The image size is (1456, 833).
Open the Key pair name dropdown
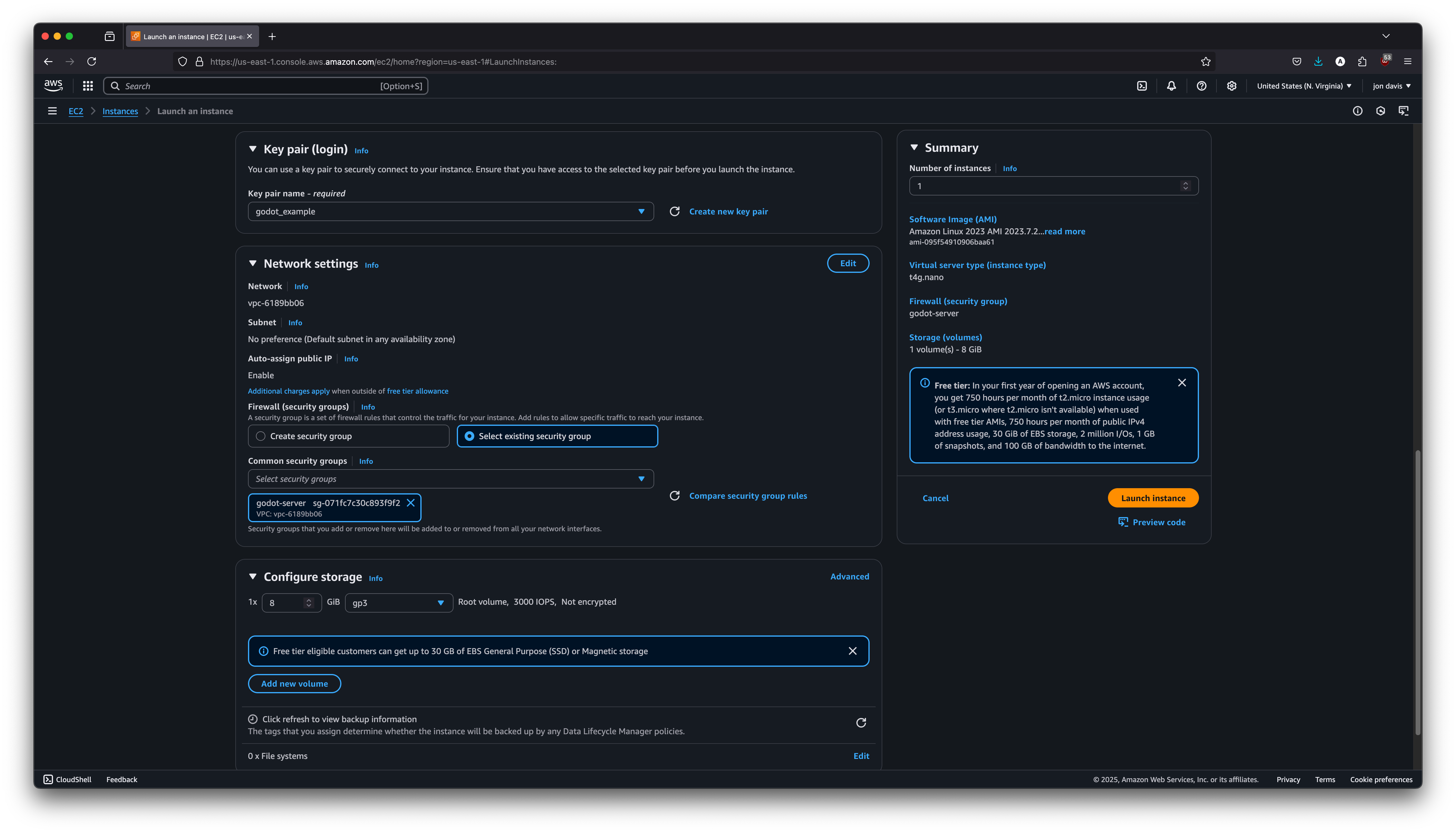(x=450, y=212)
